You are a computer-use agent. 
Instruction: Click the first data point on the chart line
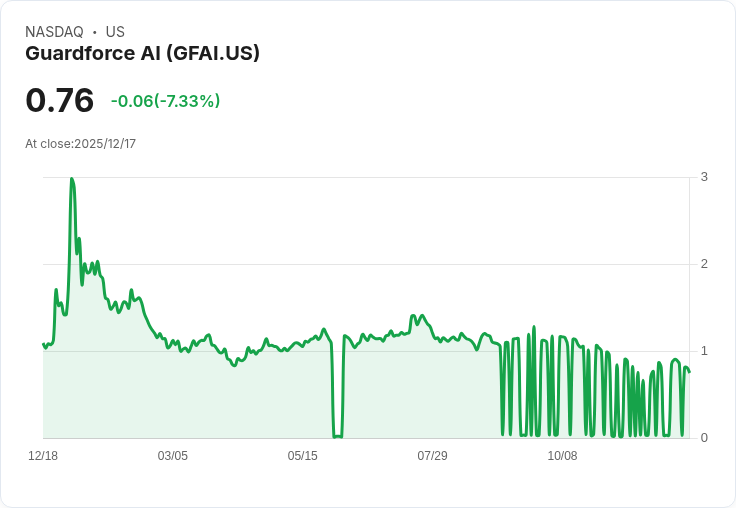point(43,344)
